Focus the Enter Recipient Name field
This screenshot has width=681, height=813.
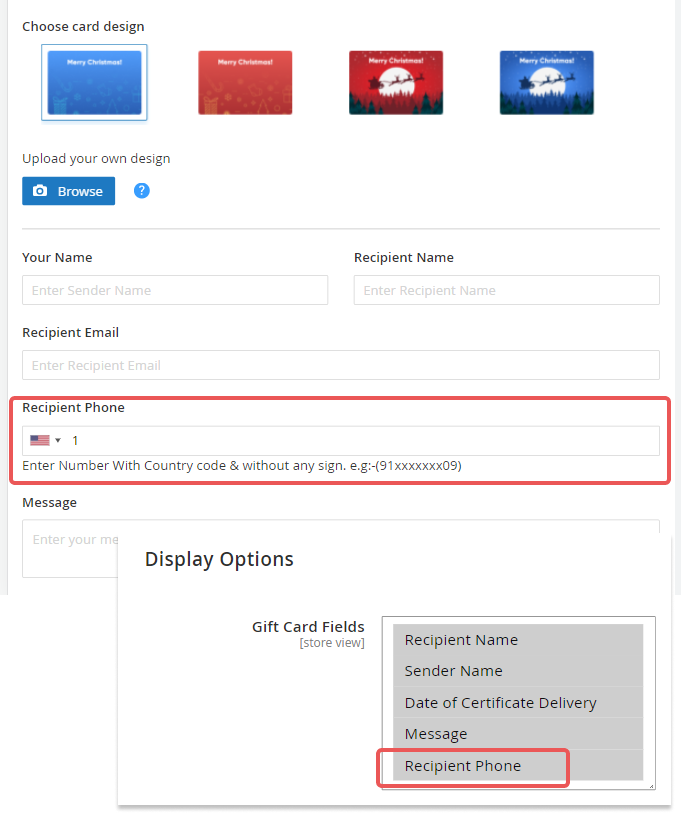(506, 290)
